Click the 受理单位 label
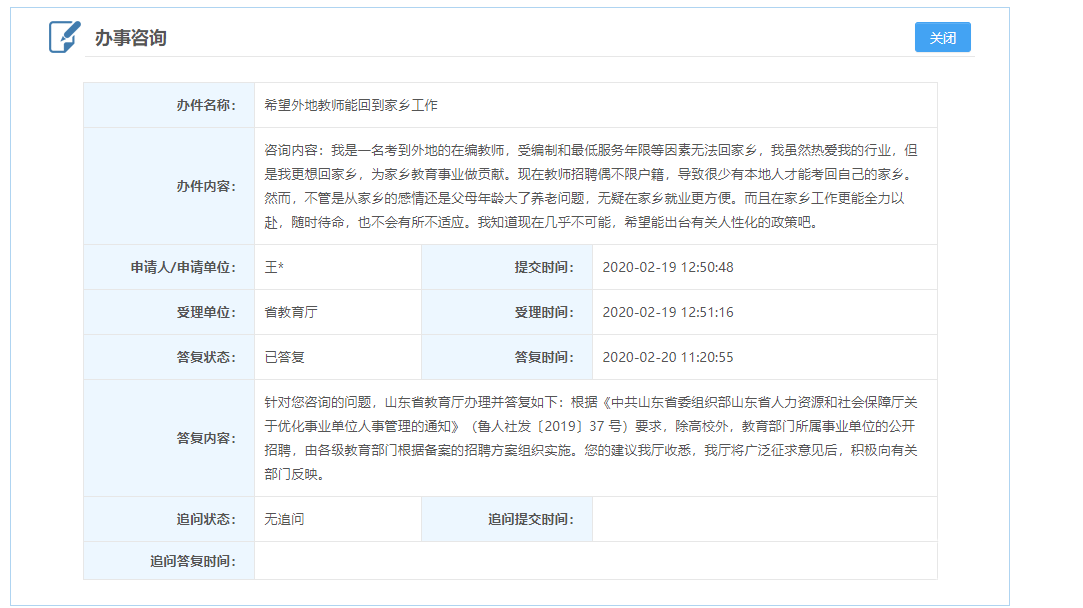Viewport: 1083px width, 608px height. pos(206,312)
